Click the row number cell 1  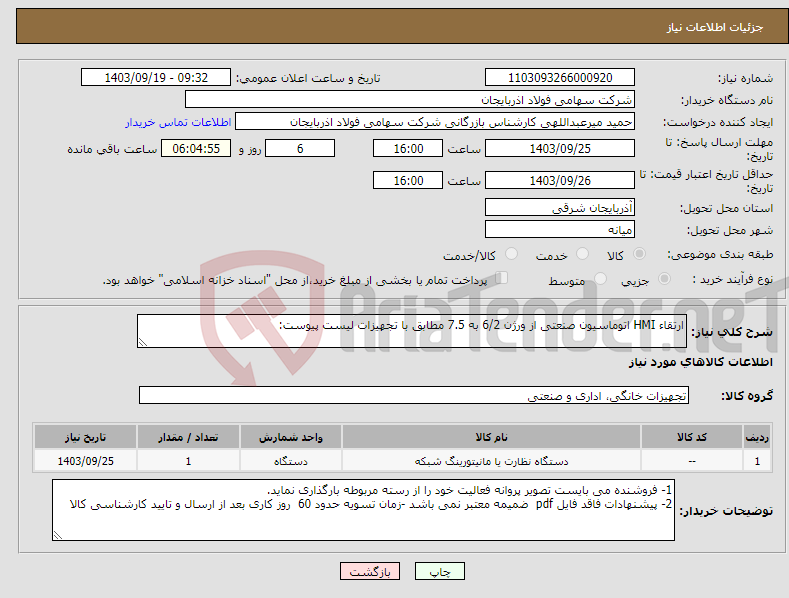coord(757,461)
